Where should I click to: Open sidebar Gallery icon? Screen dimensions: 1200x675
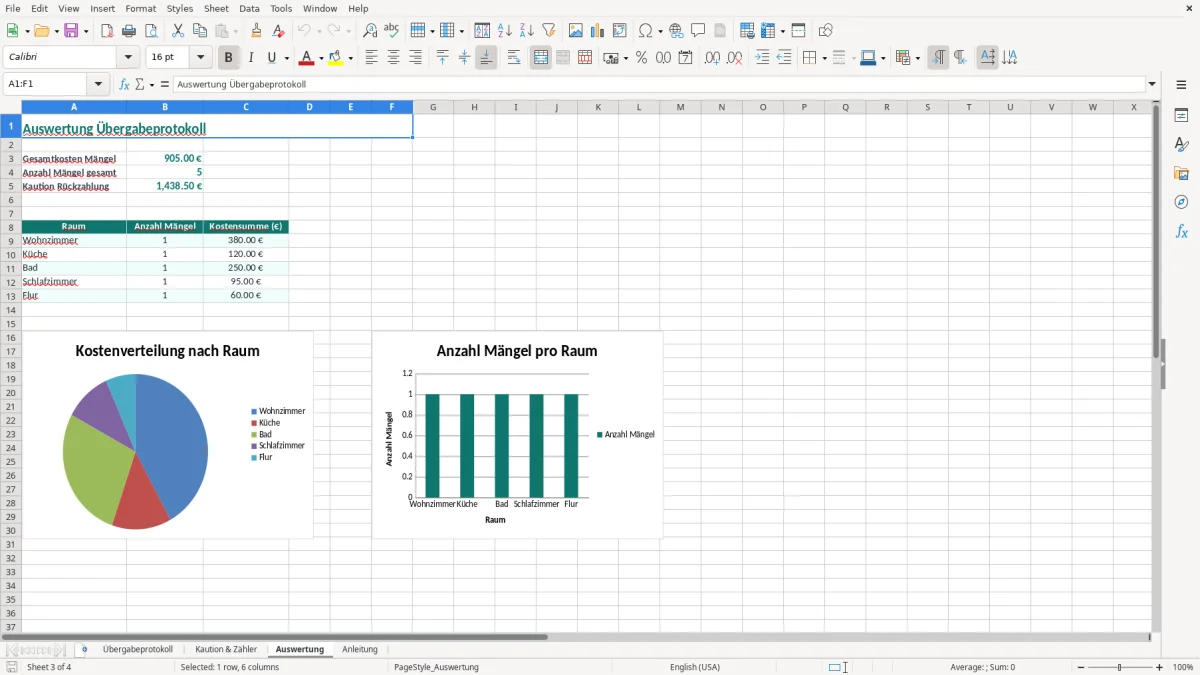1181,174
